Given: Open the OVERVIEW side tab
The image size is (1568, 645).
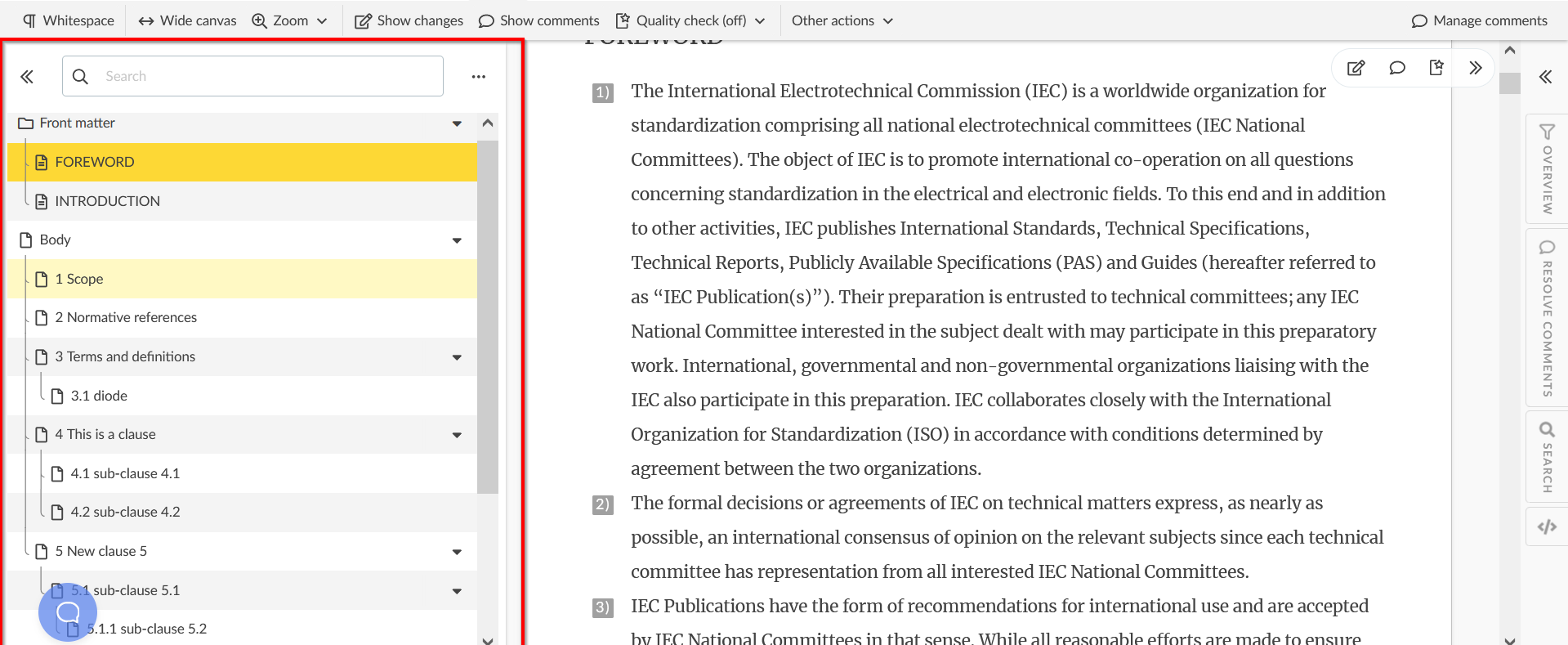Looking at the screenshot, I should (1547, 169).
